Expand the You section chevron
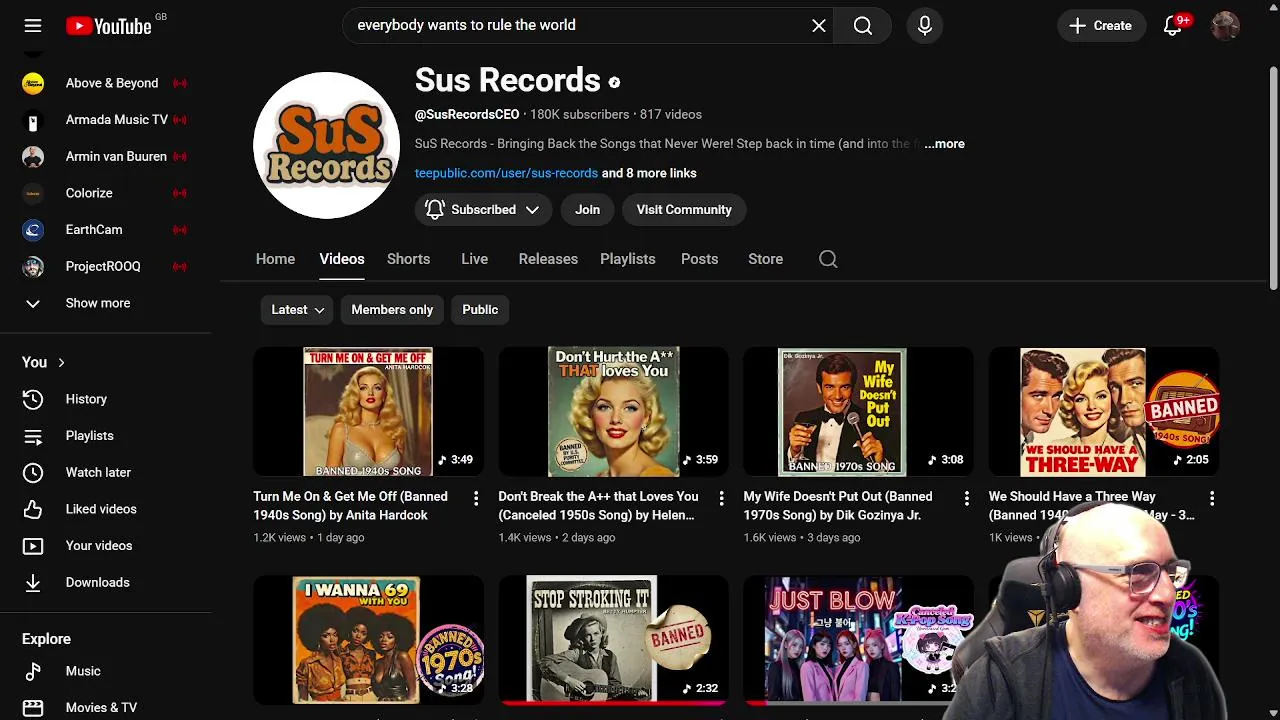1280x720 pixels. 61,362
